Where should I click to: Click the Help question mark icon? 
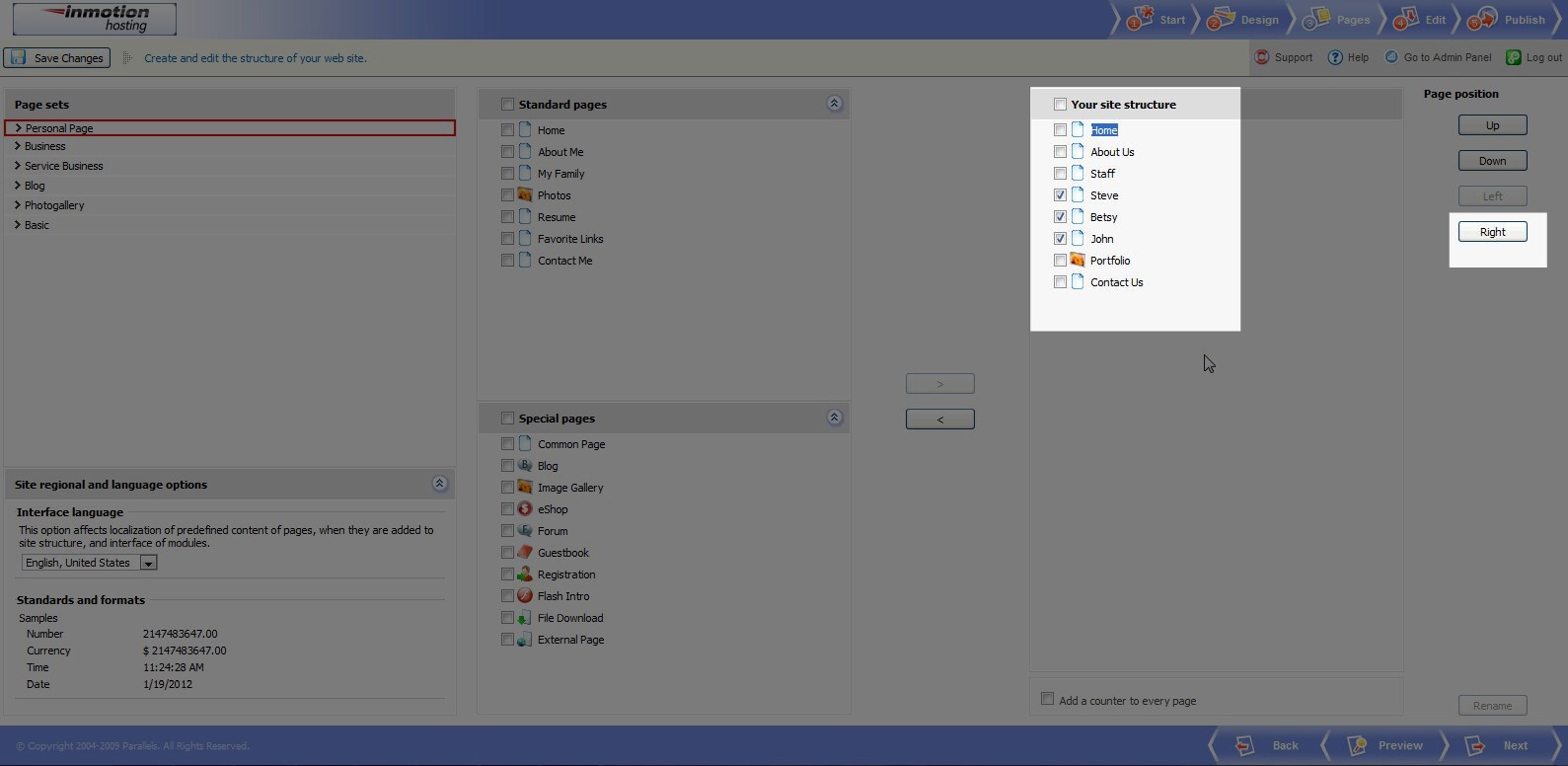click(x=1335, y=57)
